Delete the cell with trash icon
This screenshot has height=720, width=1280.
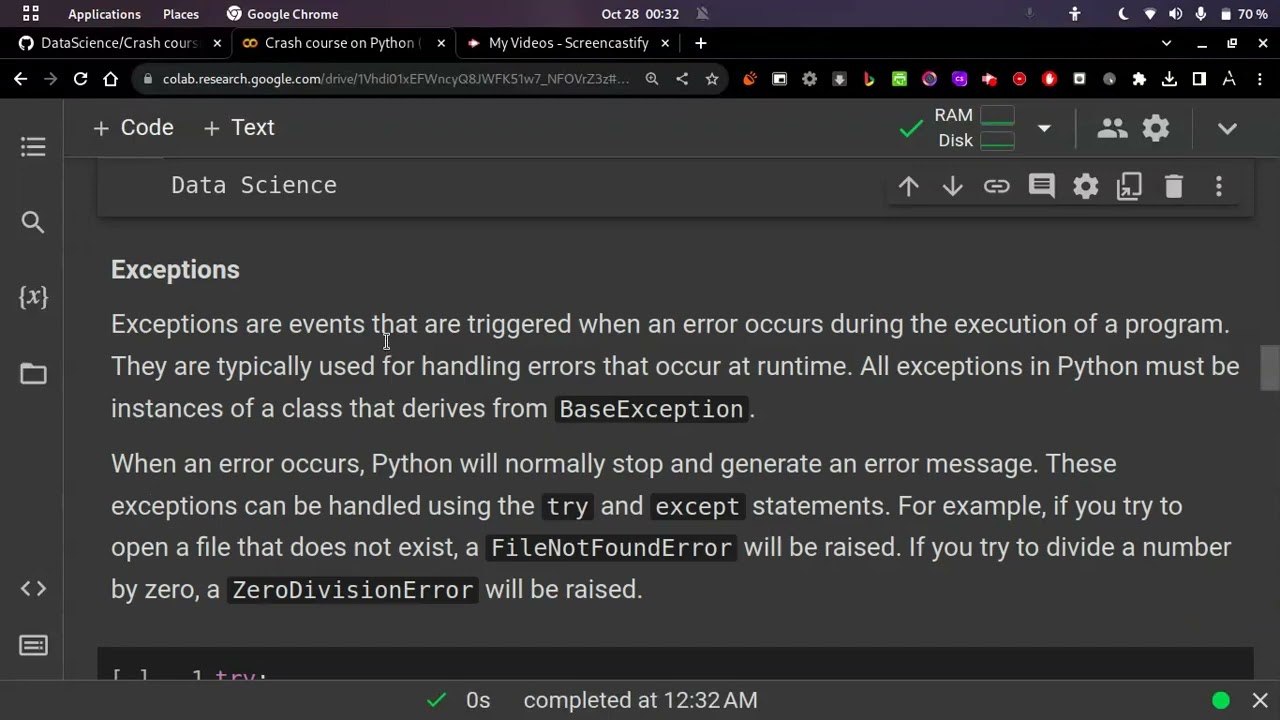(1174, 186)
